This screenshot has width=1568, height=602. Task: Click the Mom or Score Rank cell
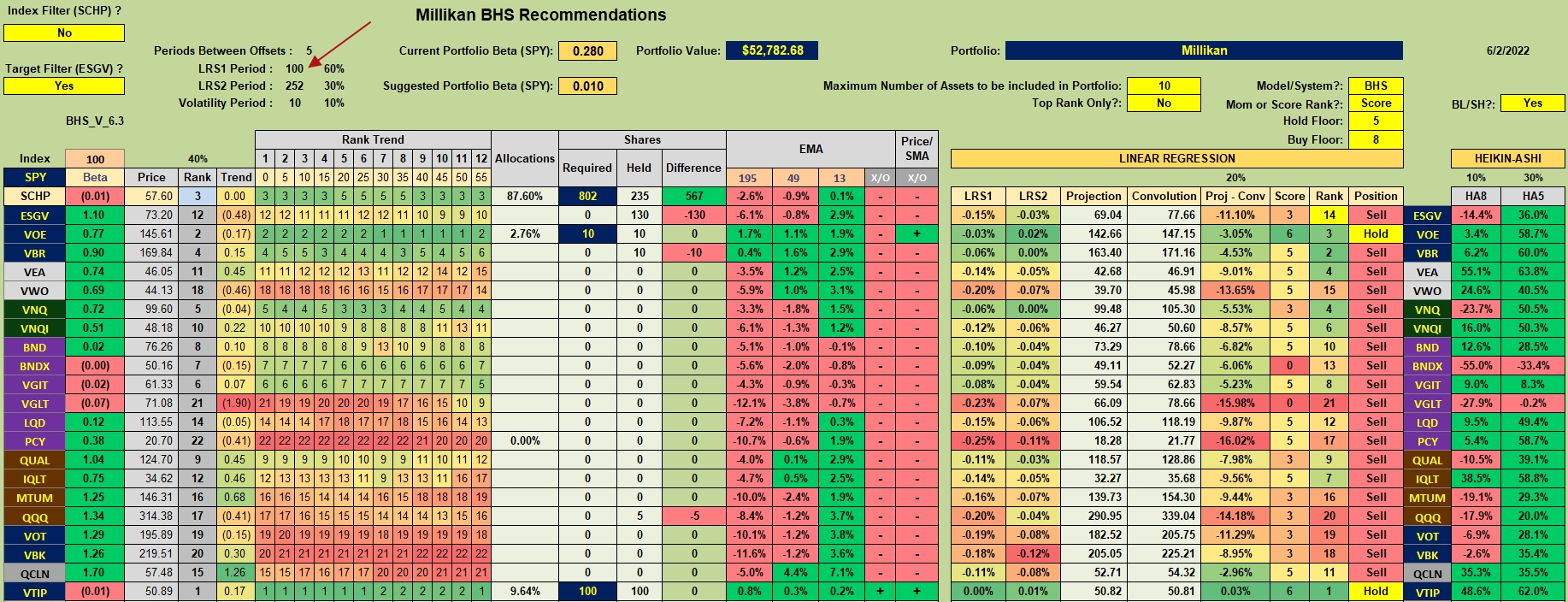[1376, 103]
